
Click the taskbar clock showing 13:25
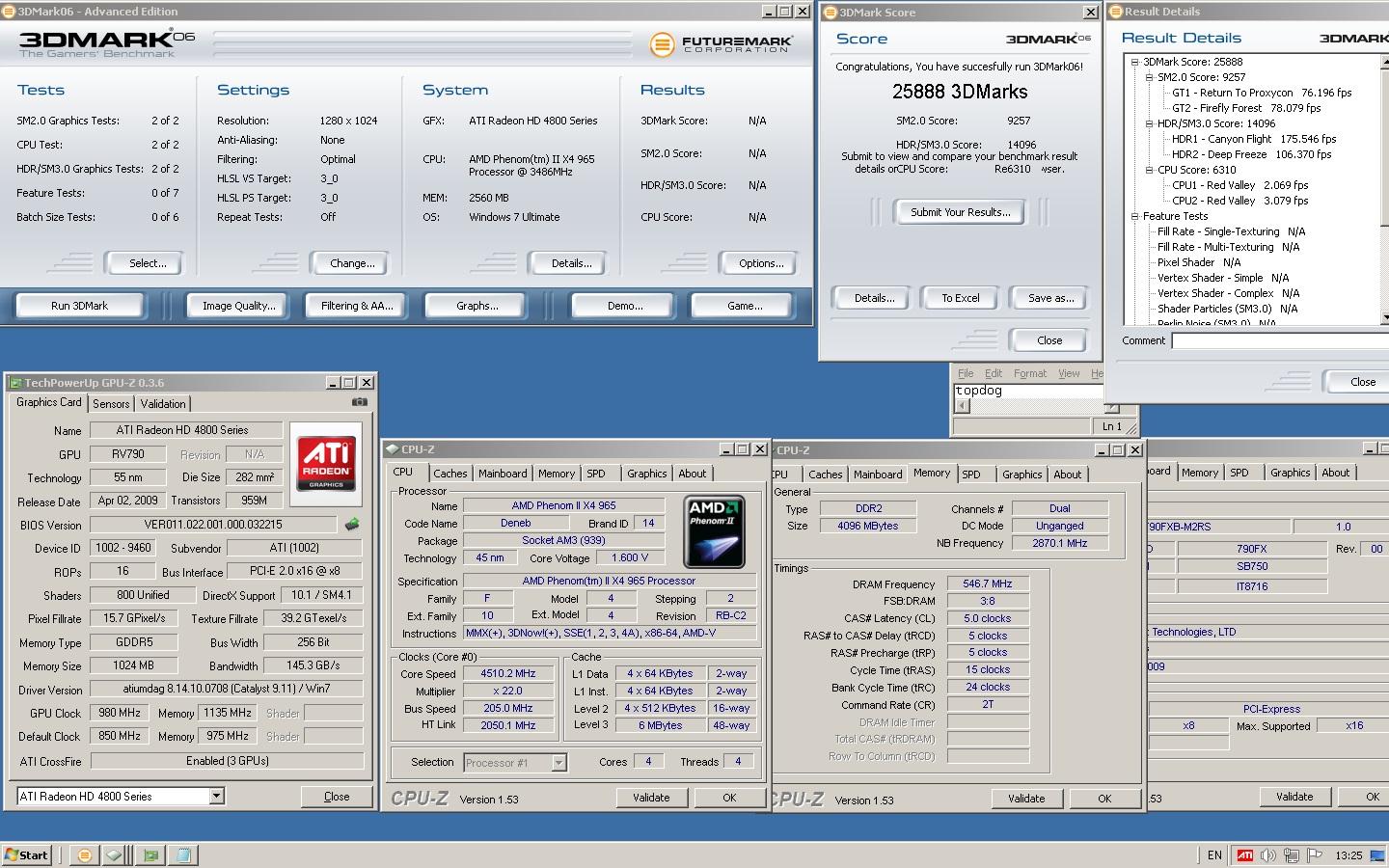pos(1348,855)
